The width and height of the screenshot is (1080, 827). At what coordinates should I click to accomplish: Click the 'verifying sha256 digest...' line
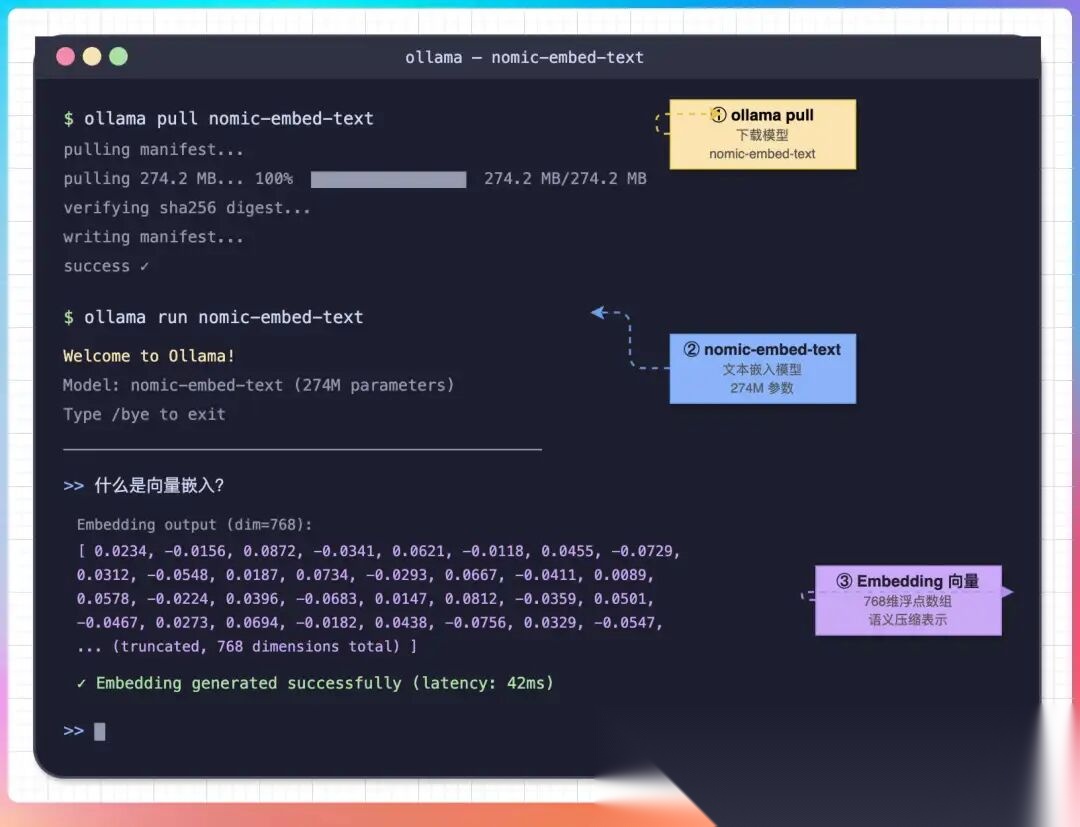click(187, 208)
